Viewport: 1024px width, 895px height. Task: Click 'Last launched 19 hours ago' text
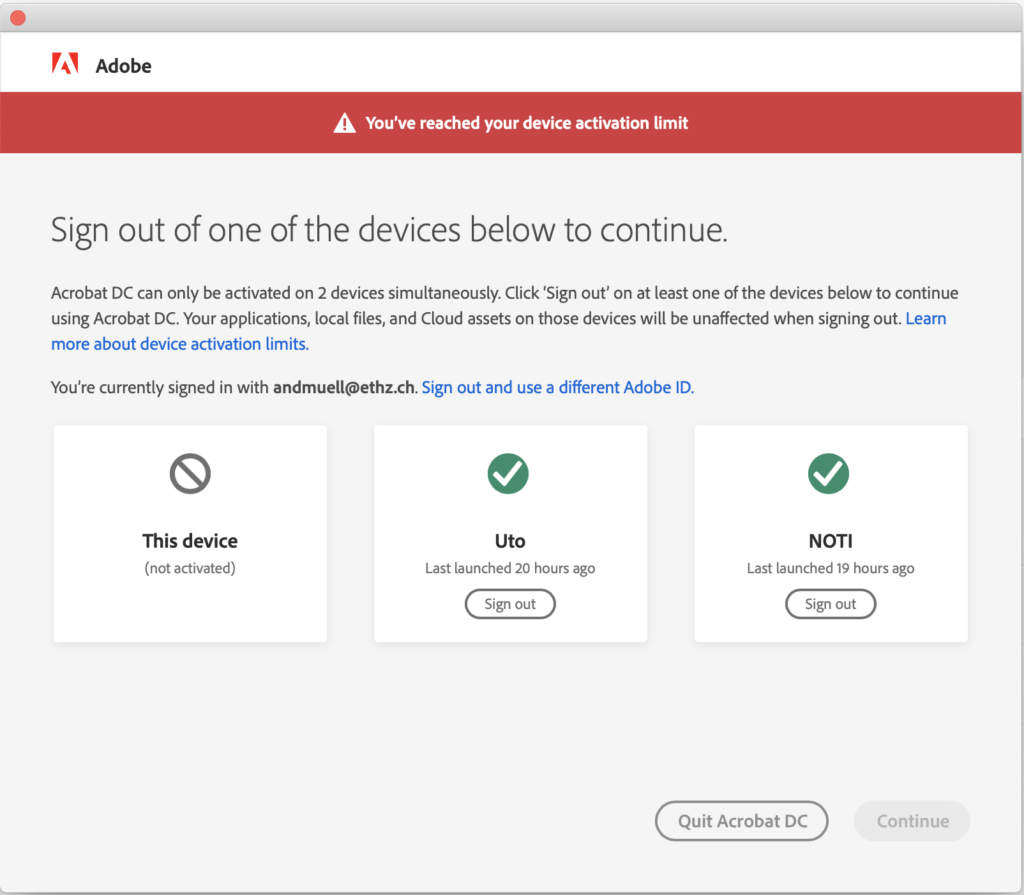pos(831,568)
